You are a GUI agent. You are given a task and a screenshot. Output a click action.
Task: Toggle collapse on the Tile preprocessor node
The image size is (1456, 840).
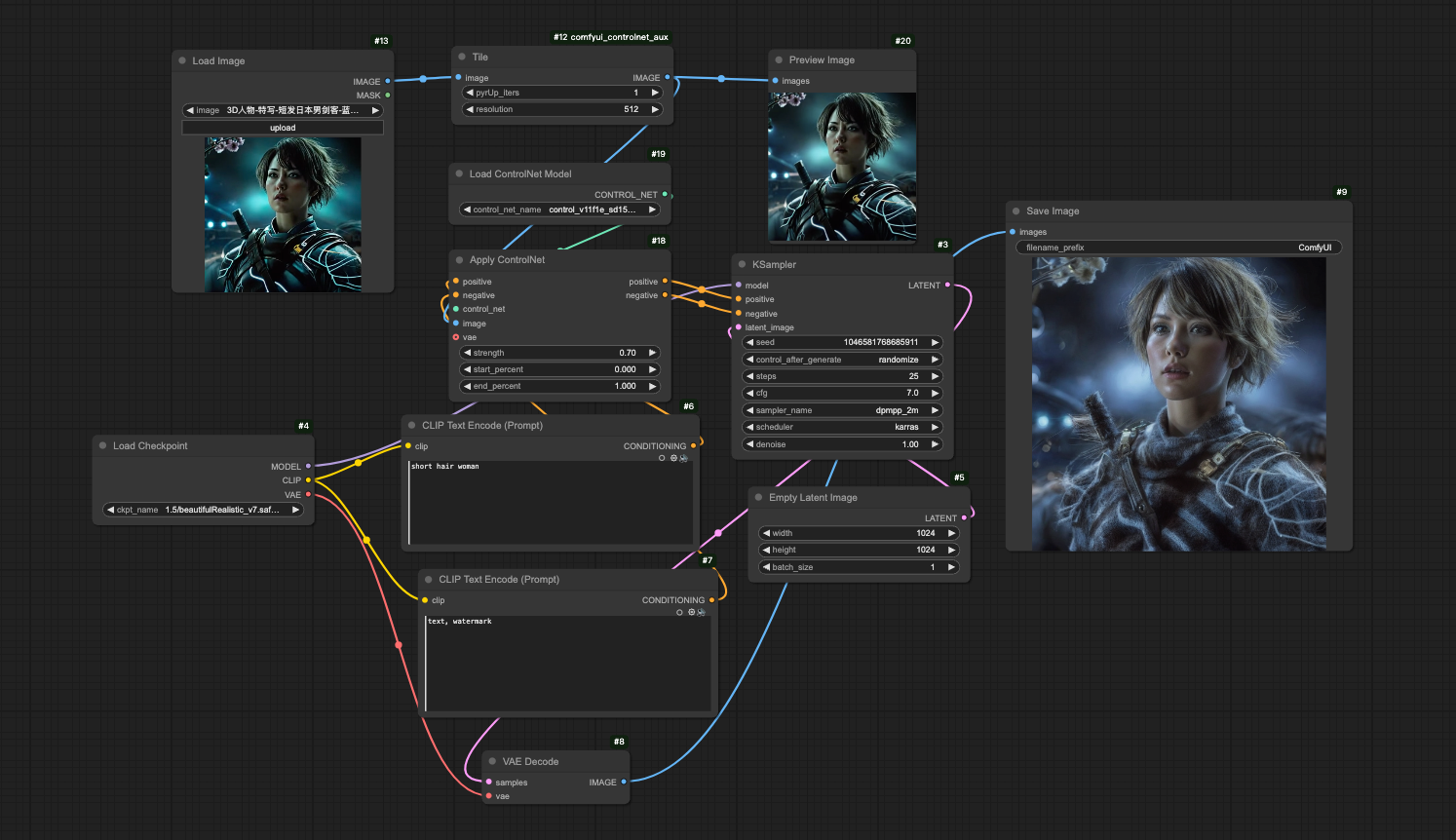click(x=462, y=57)
